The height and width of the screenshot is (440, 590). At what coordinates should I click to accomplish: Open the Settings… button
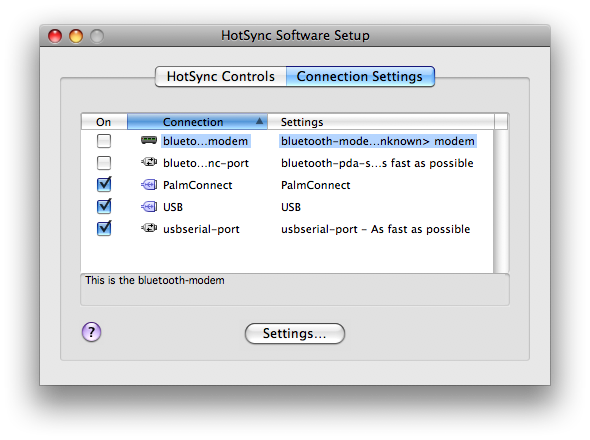295,333
